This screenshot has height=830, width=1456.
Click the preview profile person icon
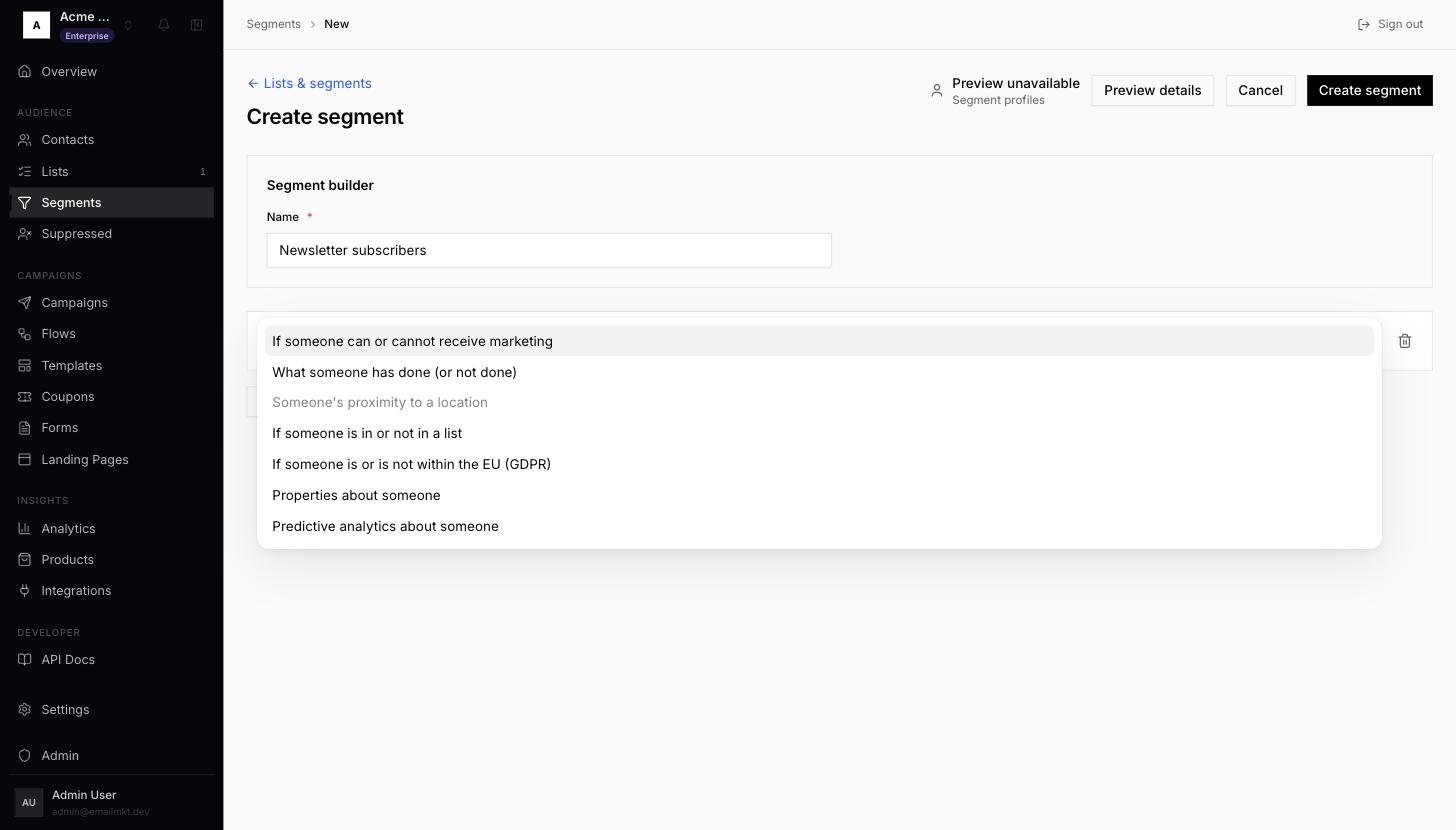coord(937,91)
